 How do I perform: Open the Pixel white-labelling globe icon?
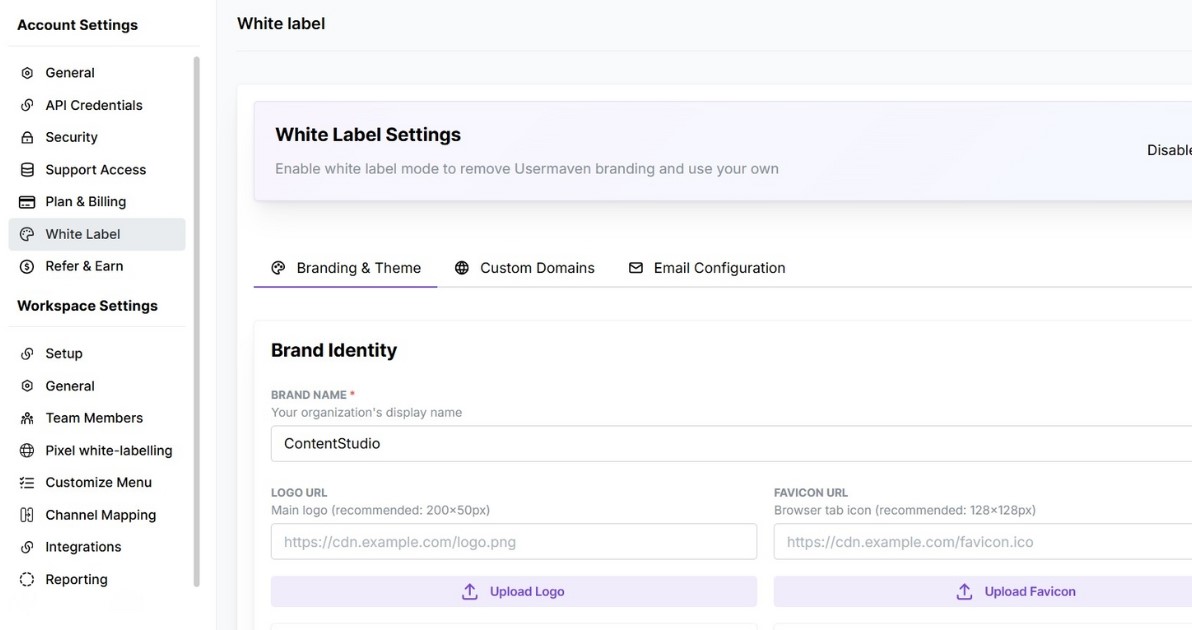(25, 450)
